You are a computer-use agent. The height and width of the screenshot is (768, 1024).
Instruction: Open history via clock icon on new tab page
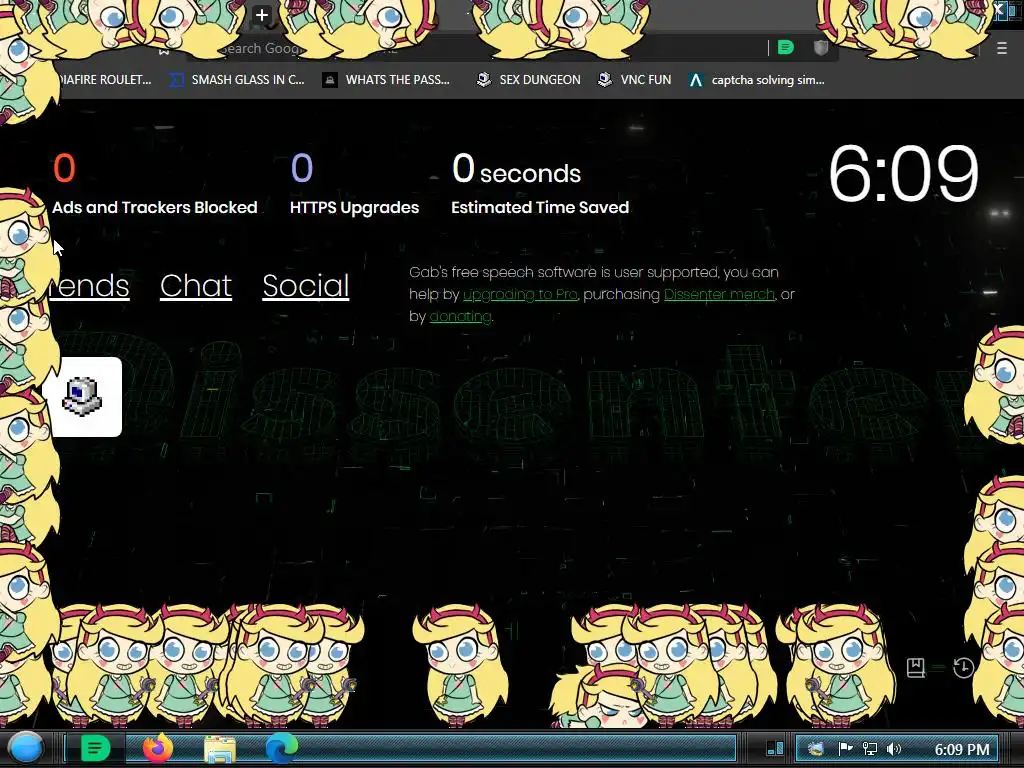(963, 667)
